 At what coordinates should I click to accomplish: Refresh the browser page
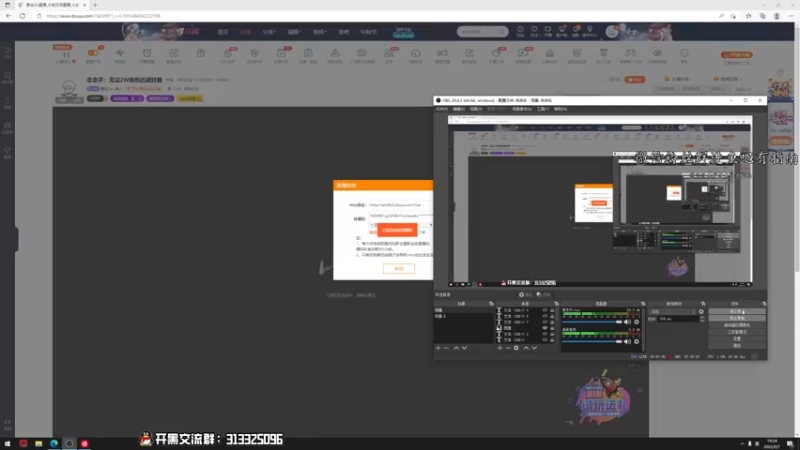click(x=22, y=16)
